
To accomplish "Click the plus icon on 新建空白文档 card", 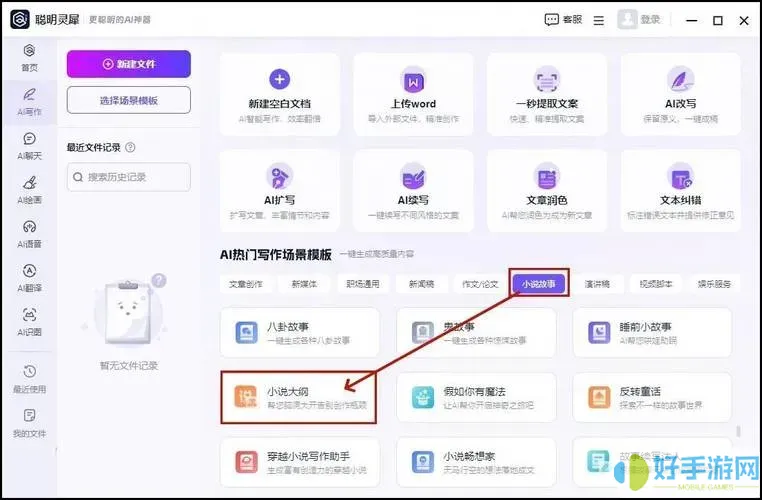I will pyautogui.click(x=279, y=79).
